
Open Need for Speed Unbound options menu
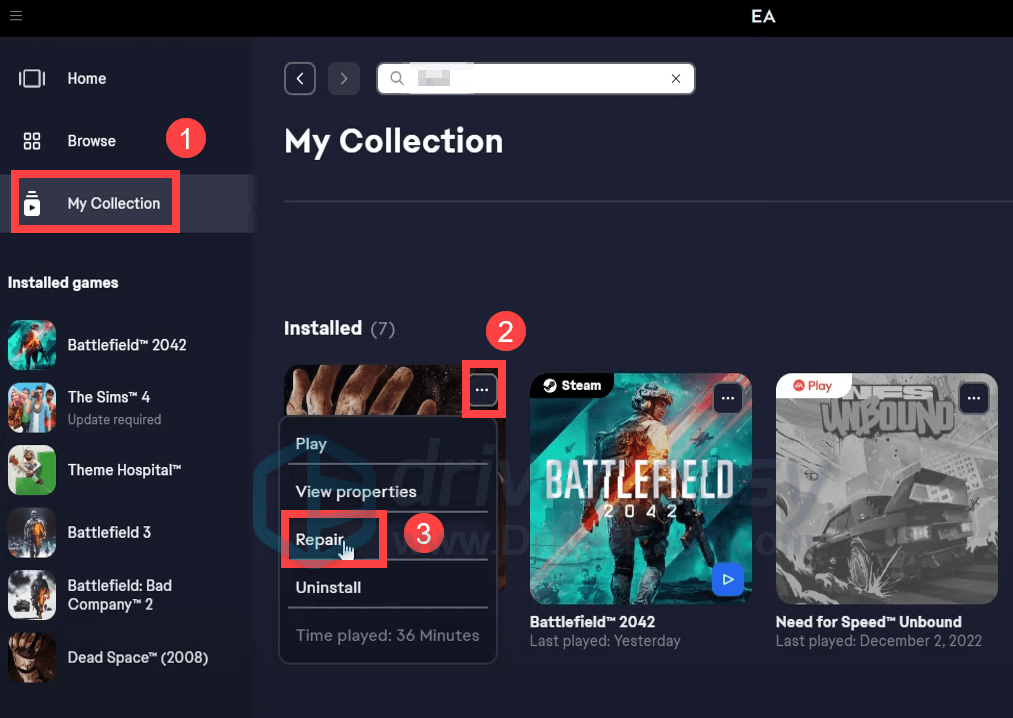(973, 398)
